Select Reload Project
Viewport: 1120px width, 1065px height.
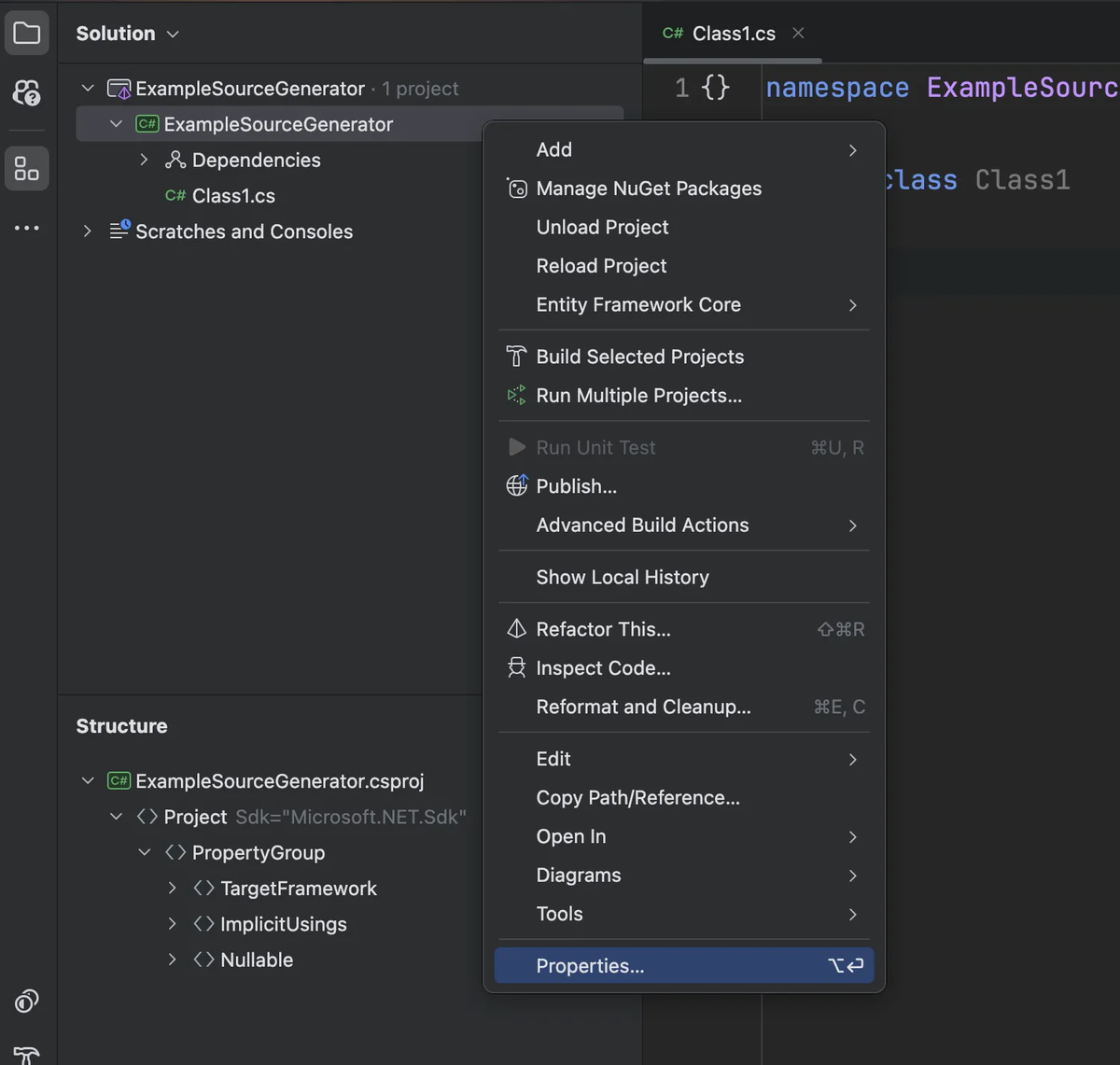684,266
